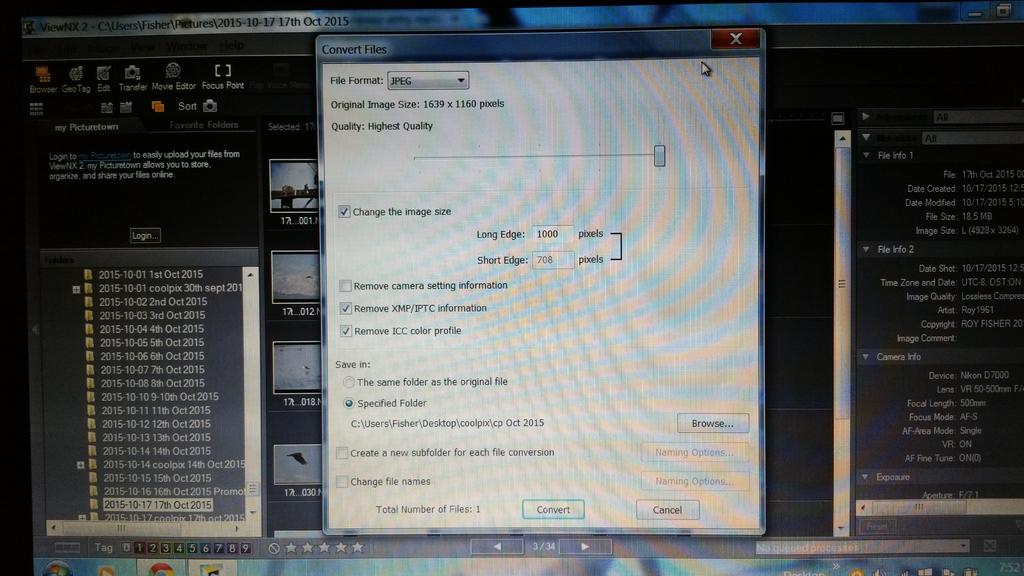
Task: Select folder 2015-10-17 17th Oct 2015
Action: click(x=157, y=505)
